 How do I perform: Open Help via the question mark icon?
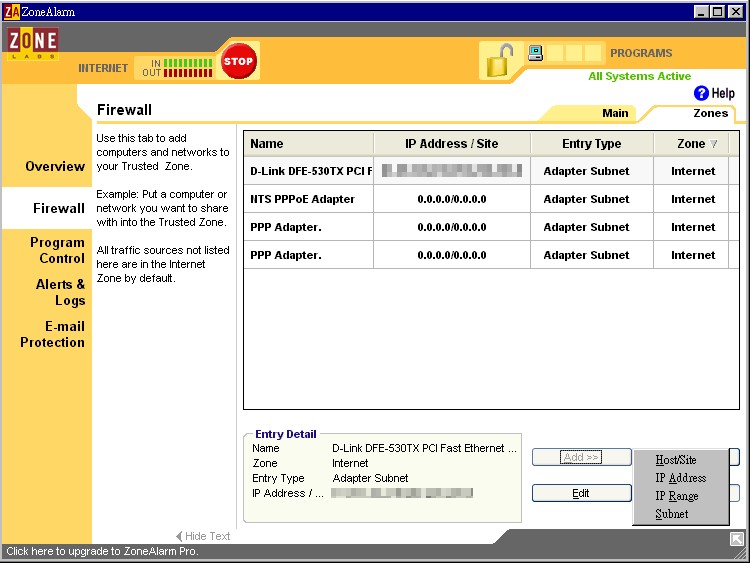(x=701, y=93)
